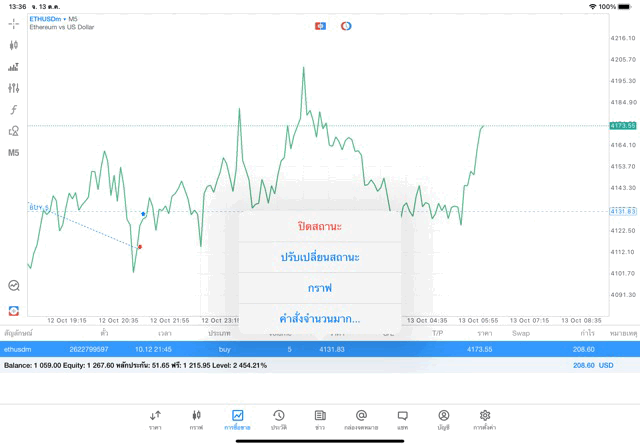
Task: Open the drawing objects shapes icon
Action: point(14,131)
